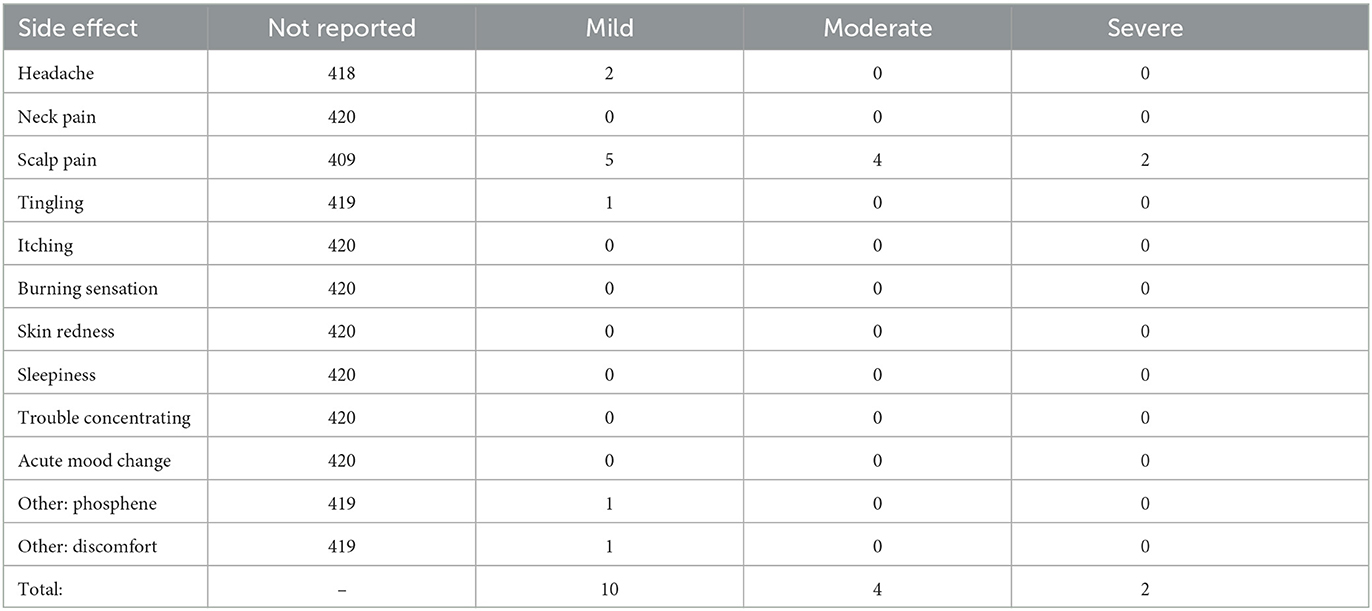The height and width of the screenshot is (611, 1372).
Task: Click the "Neck pain" row label
Action: [57, 117]
